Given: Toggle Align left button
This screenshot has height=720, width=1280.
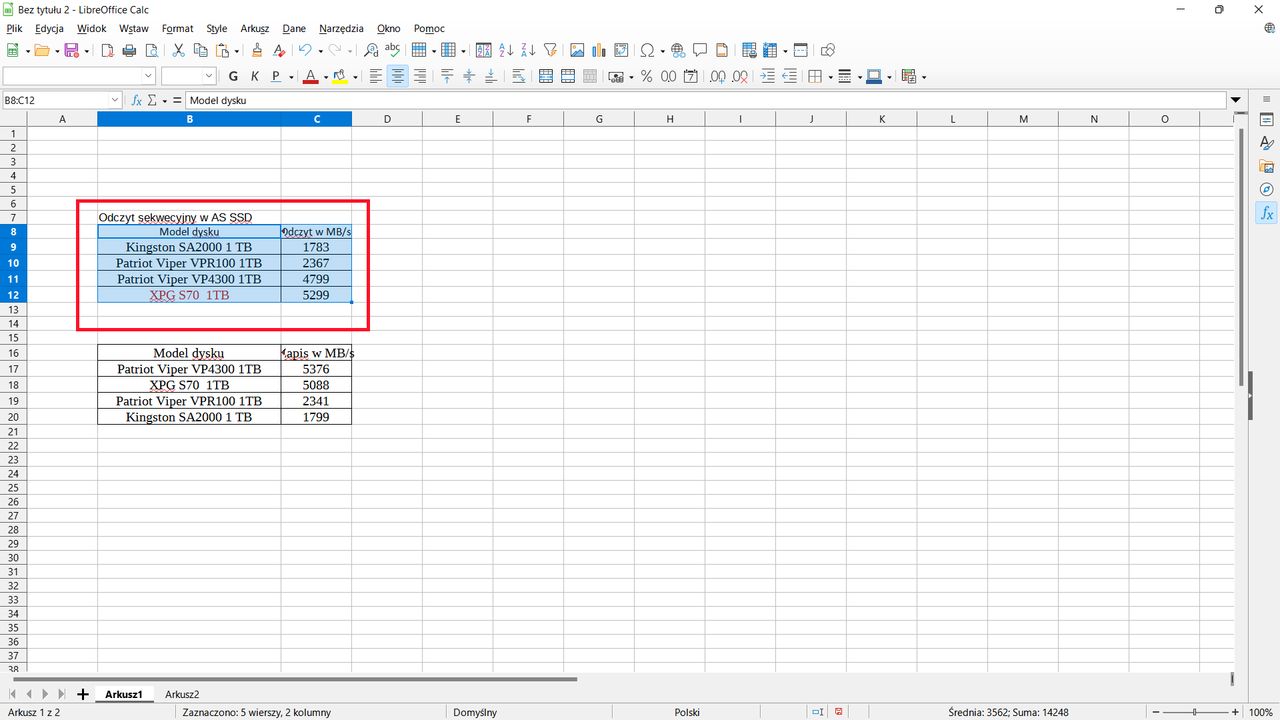Looking at the screenshot, I should pos(376,76).
